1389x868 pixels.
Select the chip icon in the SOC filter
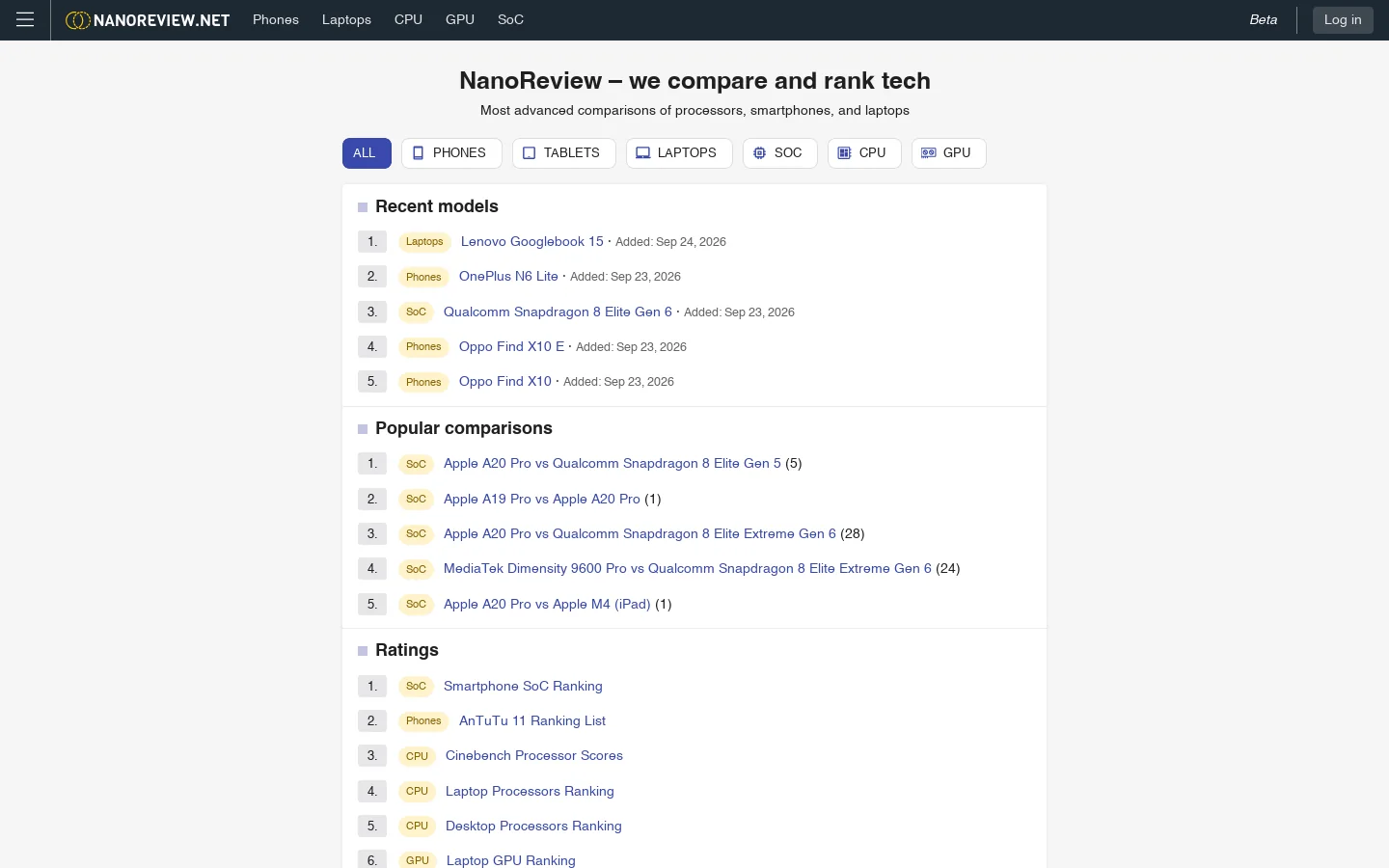760,153
